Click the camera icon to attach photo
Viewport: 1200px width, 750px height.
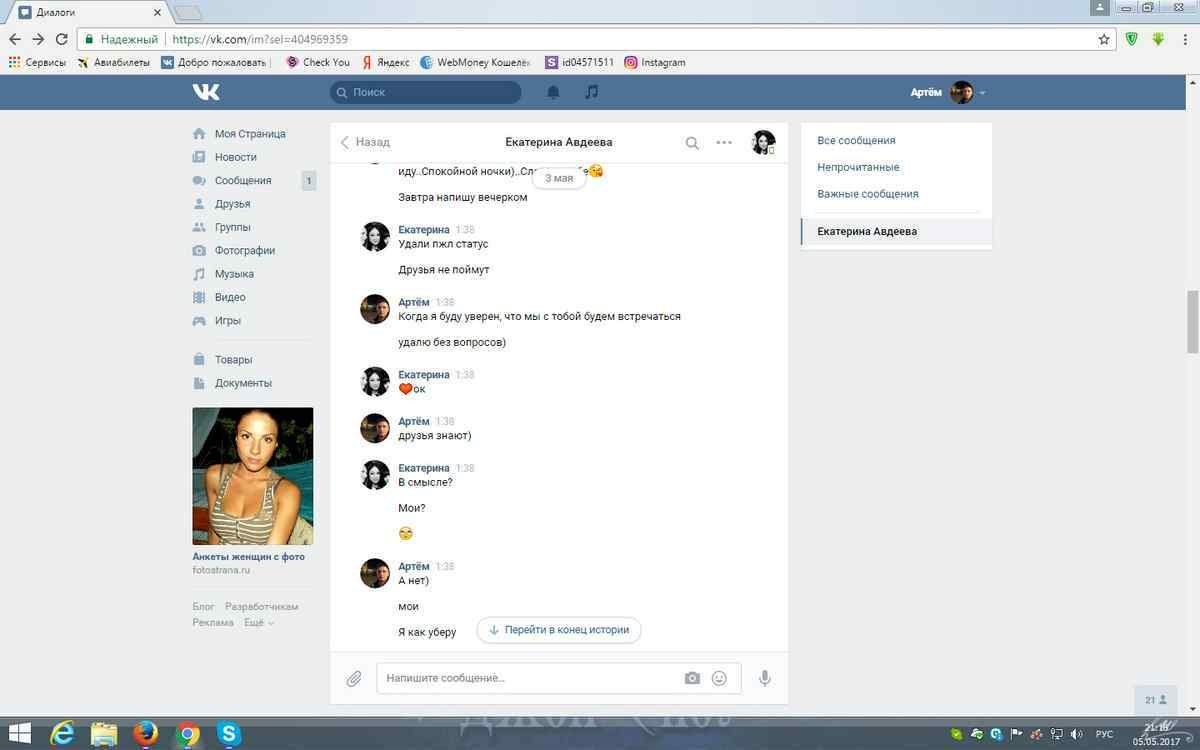(x=692, y=678)
